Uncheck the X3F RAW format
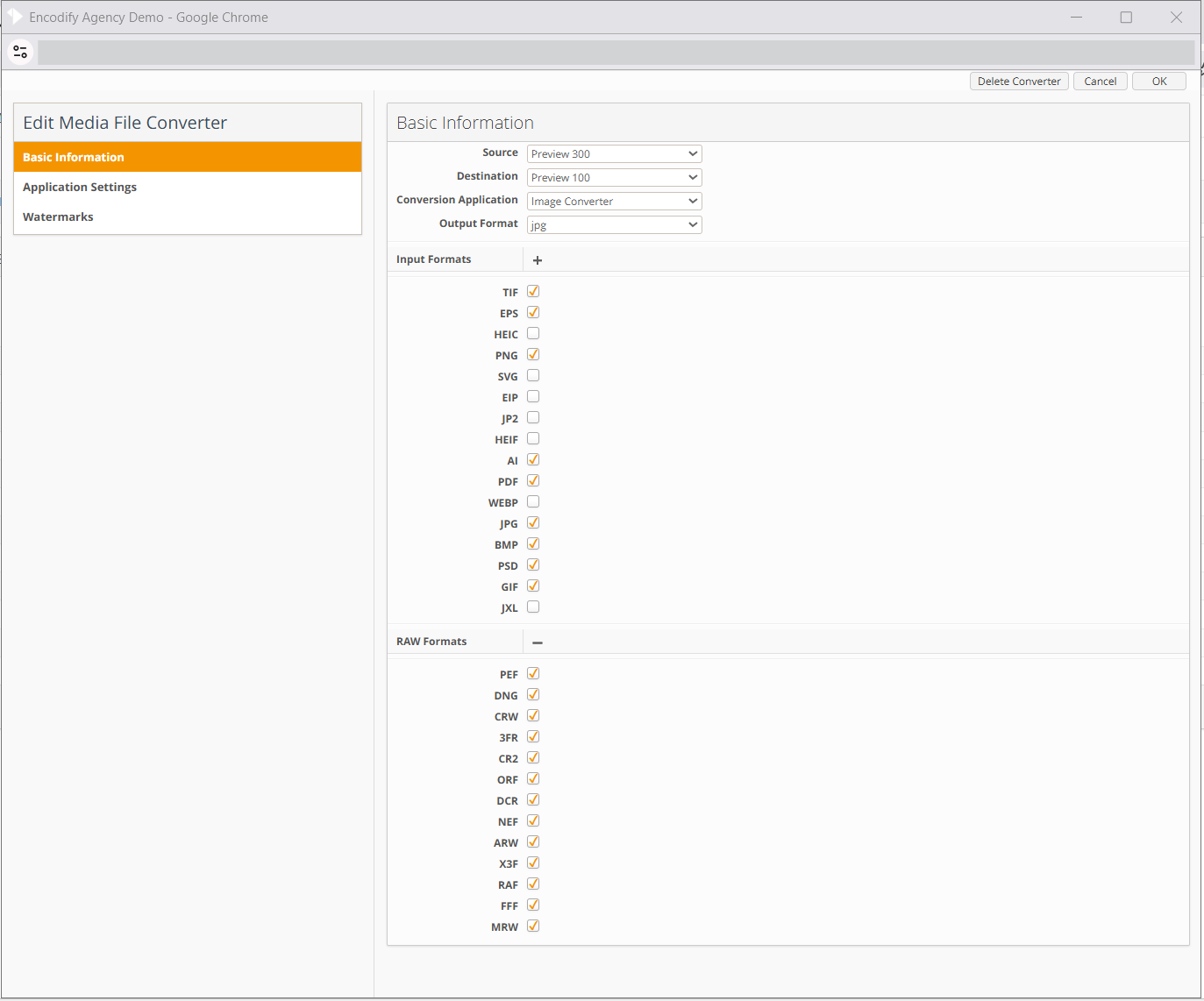Image resolution: width=1204 pixels, height=1001 pixels. point(533,863)
